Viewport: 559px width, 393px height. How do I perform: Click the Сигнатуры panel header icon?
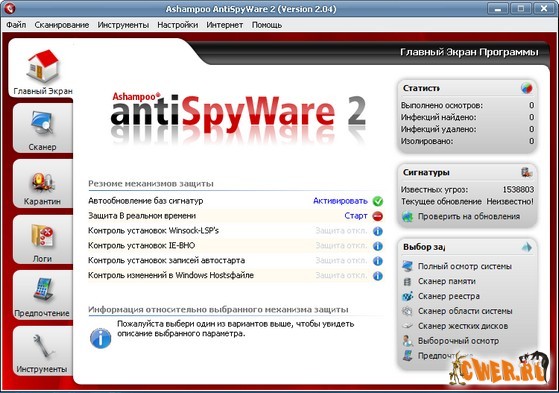(x=527, y=172)
